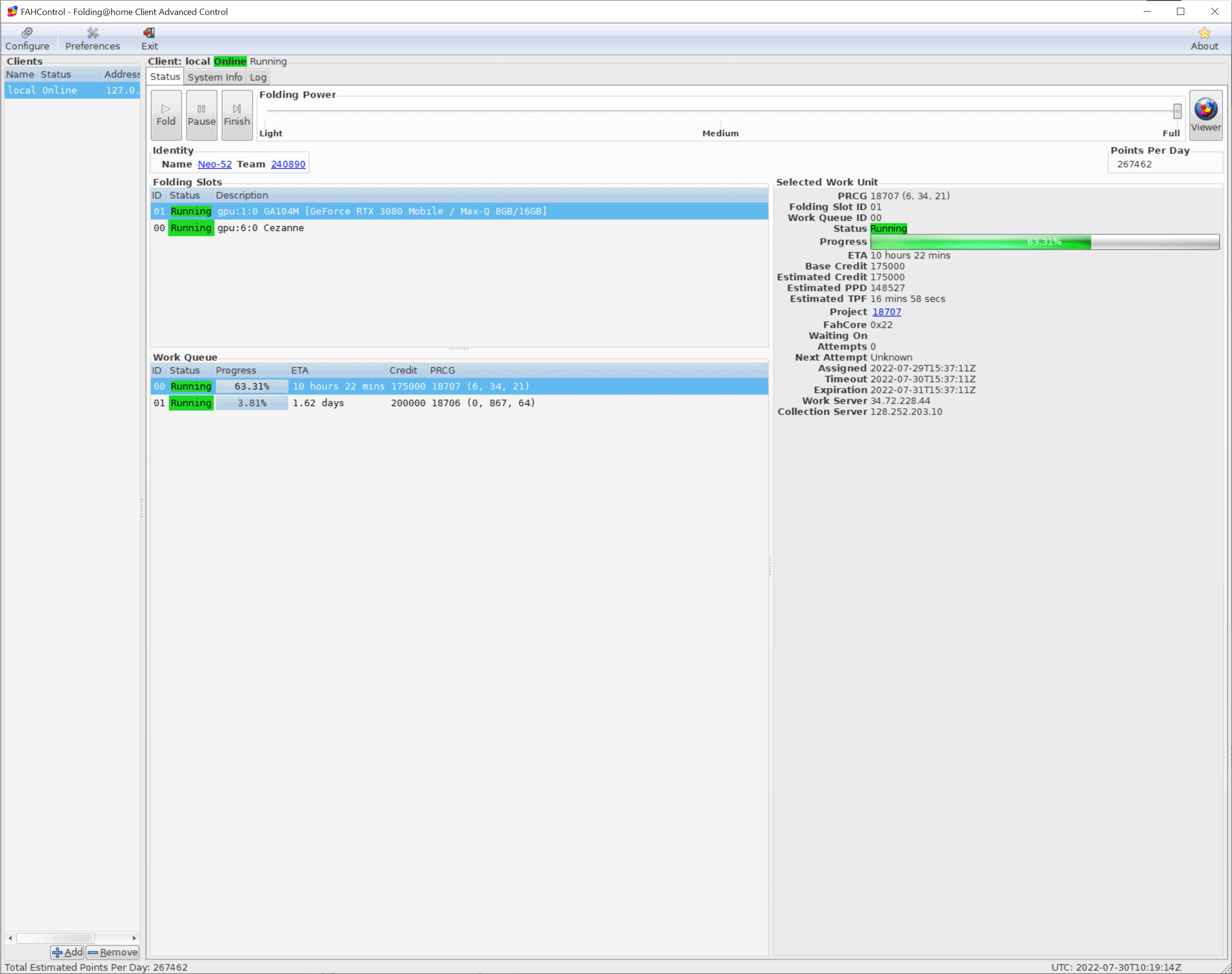Click the Light end of Folding Power slider
This screenshot has height=974, width=1232.
tap(271, 133)
